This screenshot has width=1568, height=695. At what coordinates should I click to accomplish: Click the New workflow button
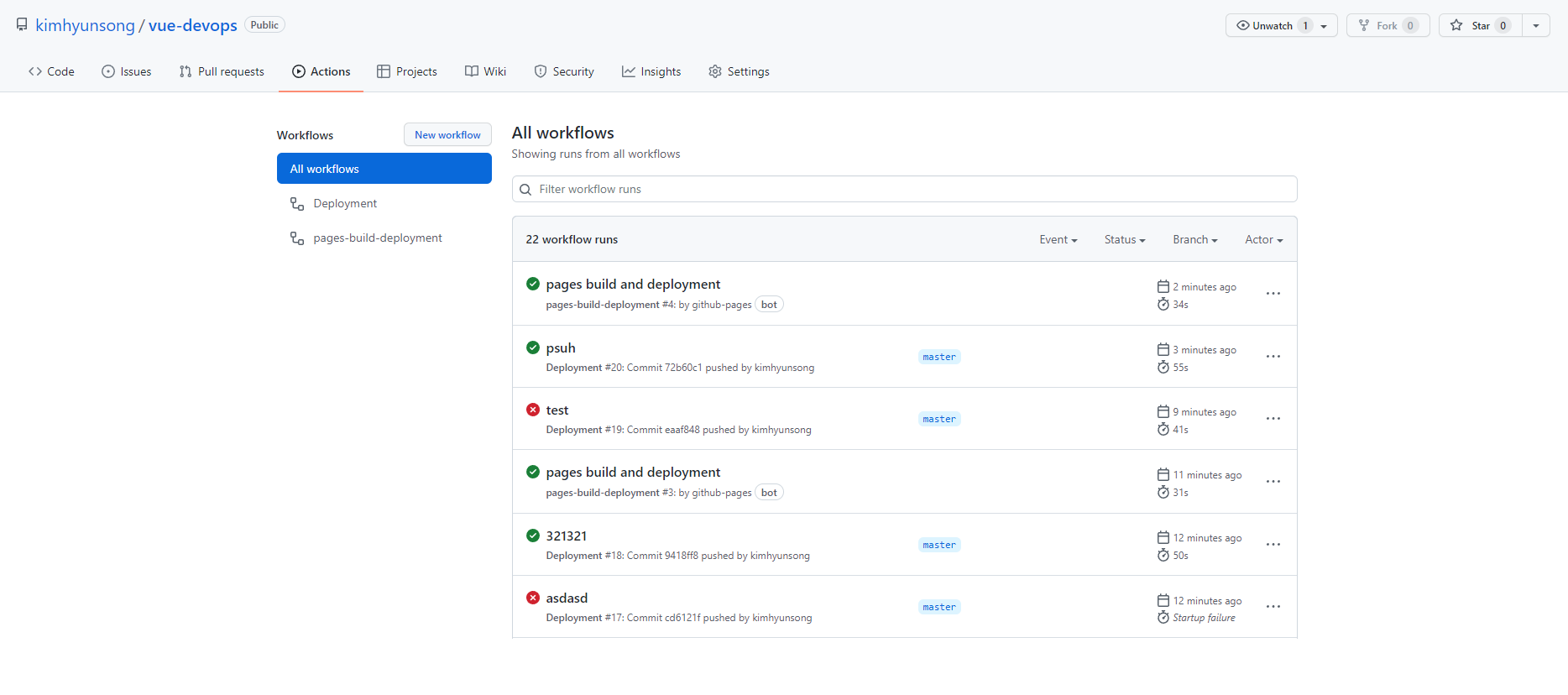tap(447, 135)
